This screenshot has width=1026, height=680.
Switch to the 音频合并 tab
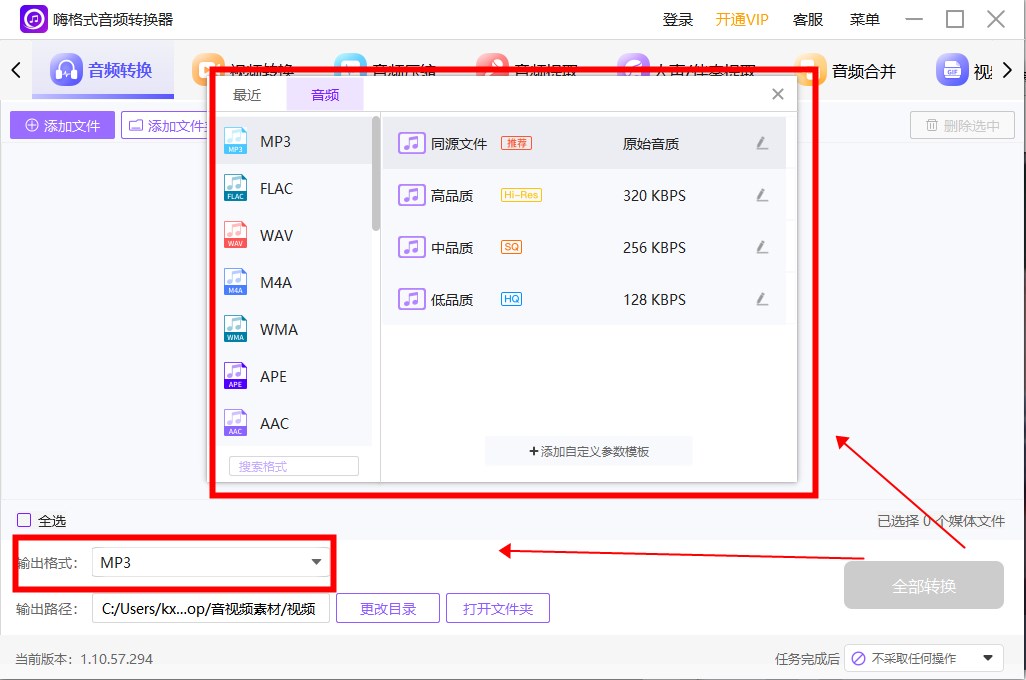[866, 70]
